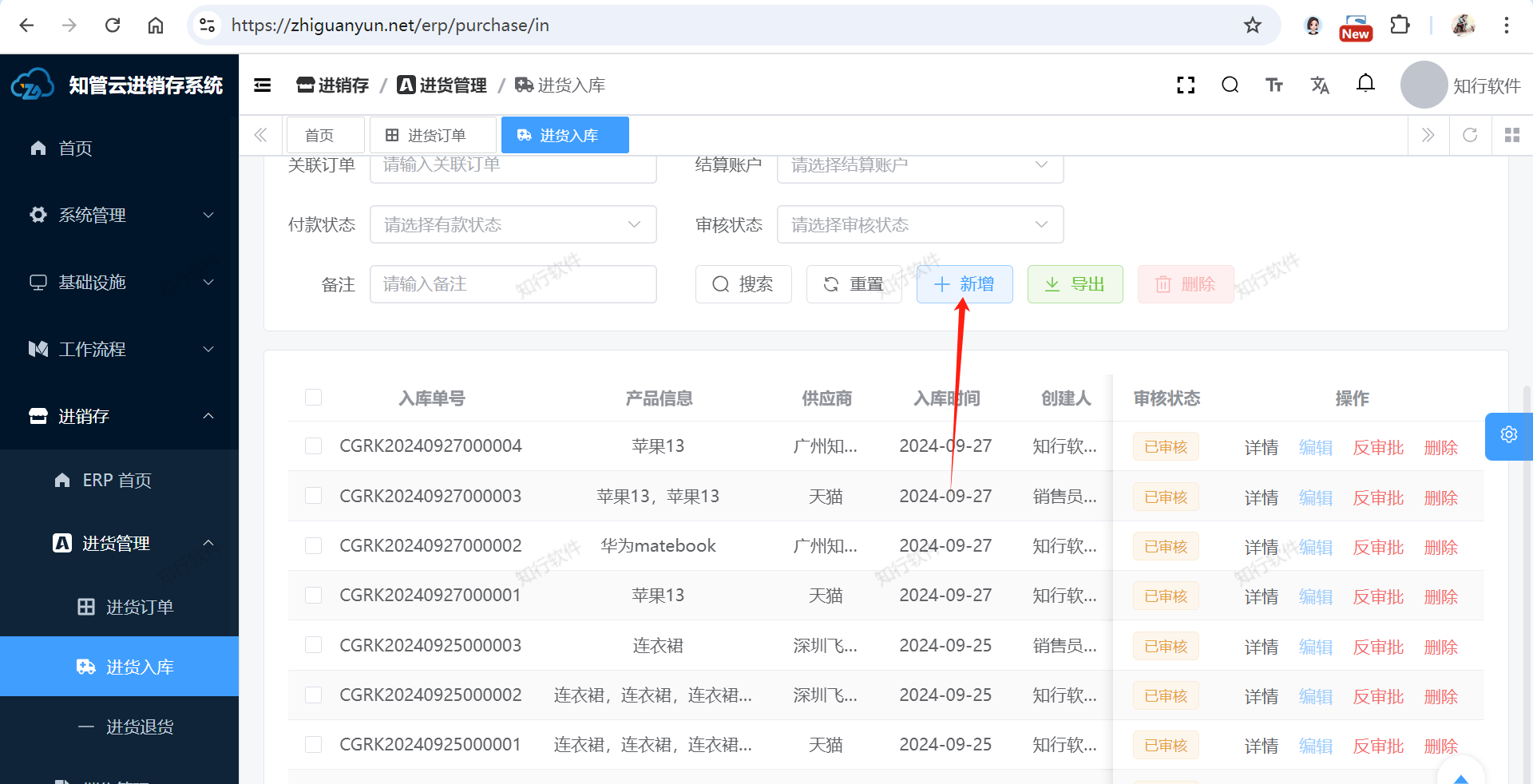1533x784 pixels.
Task: Check the row CGRK20240927000004 checkbox
Action: coord(313,446)
